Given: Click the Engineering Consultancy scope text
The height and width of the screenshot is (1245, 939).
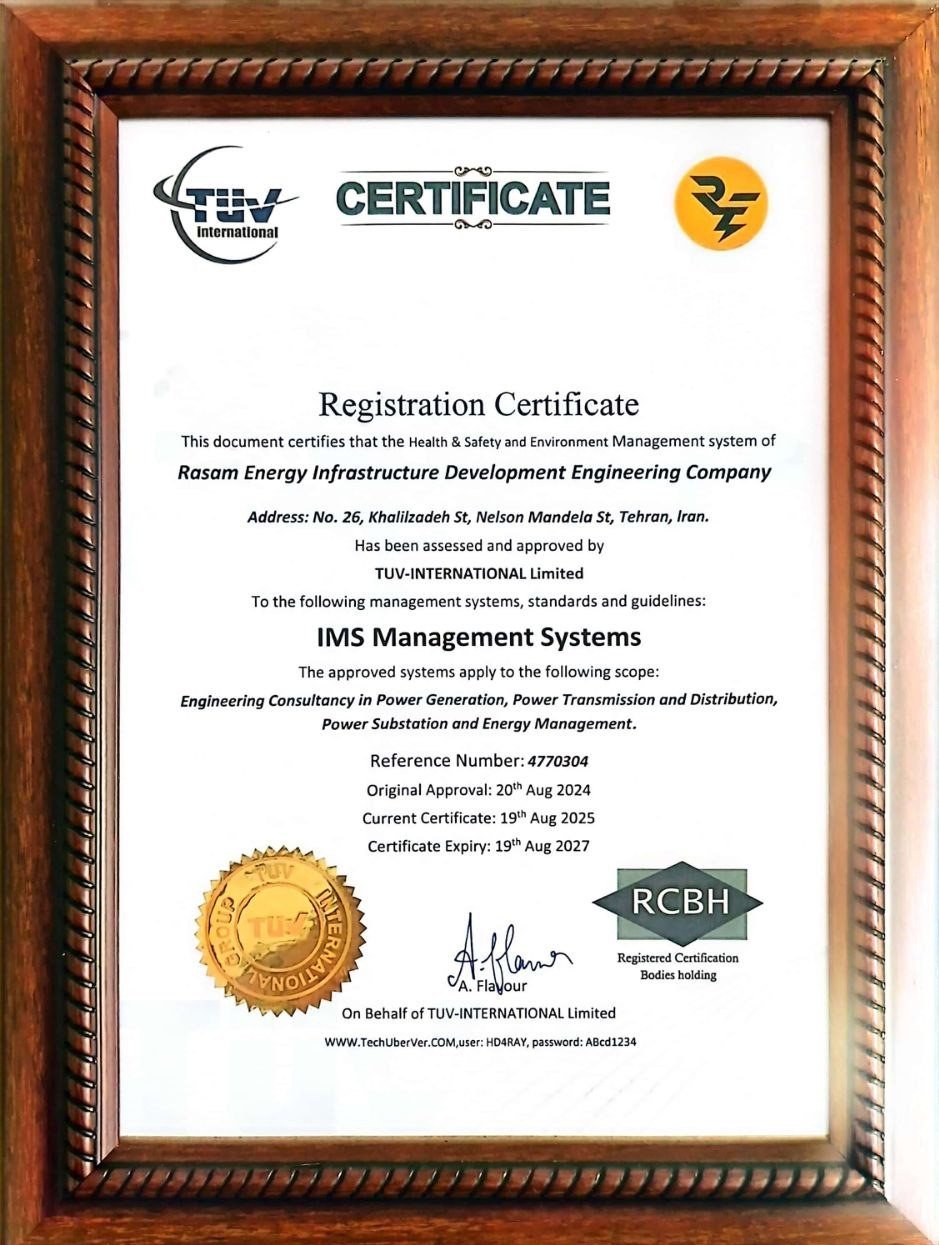Looking at the screenshot, I should click(x=478, y=711).
